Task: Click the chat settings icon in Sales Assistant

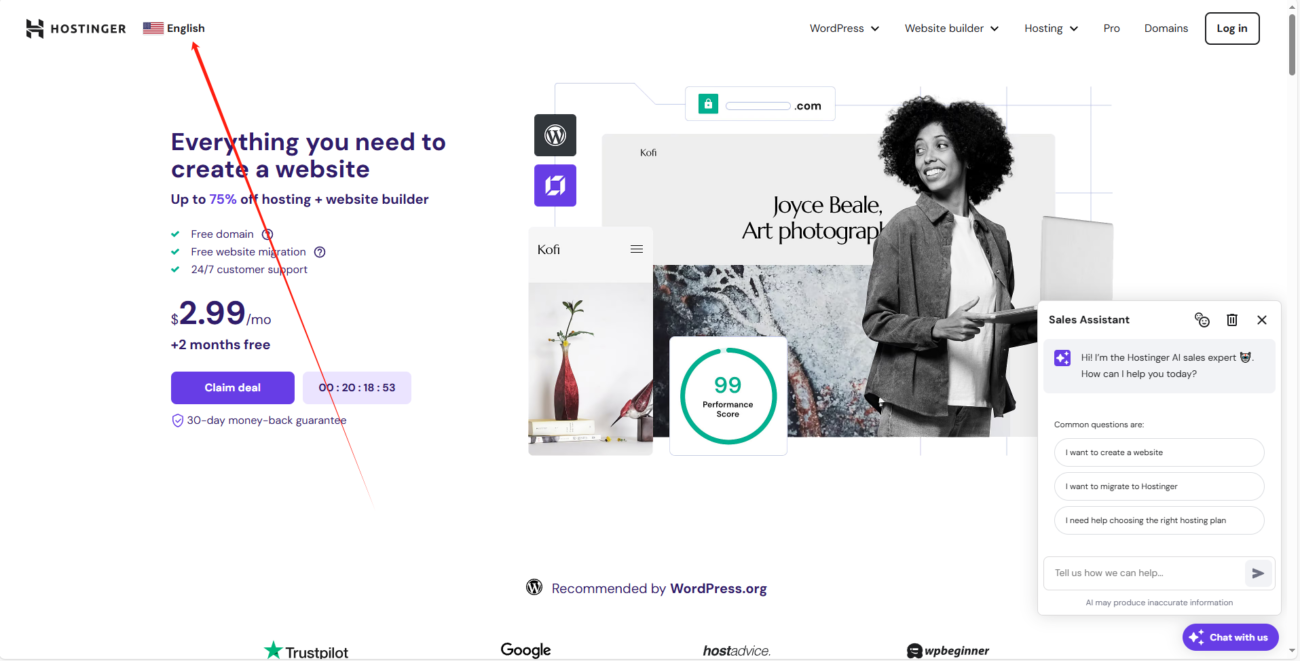Action: pyautogui.click(x=1202, y=320)
